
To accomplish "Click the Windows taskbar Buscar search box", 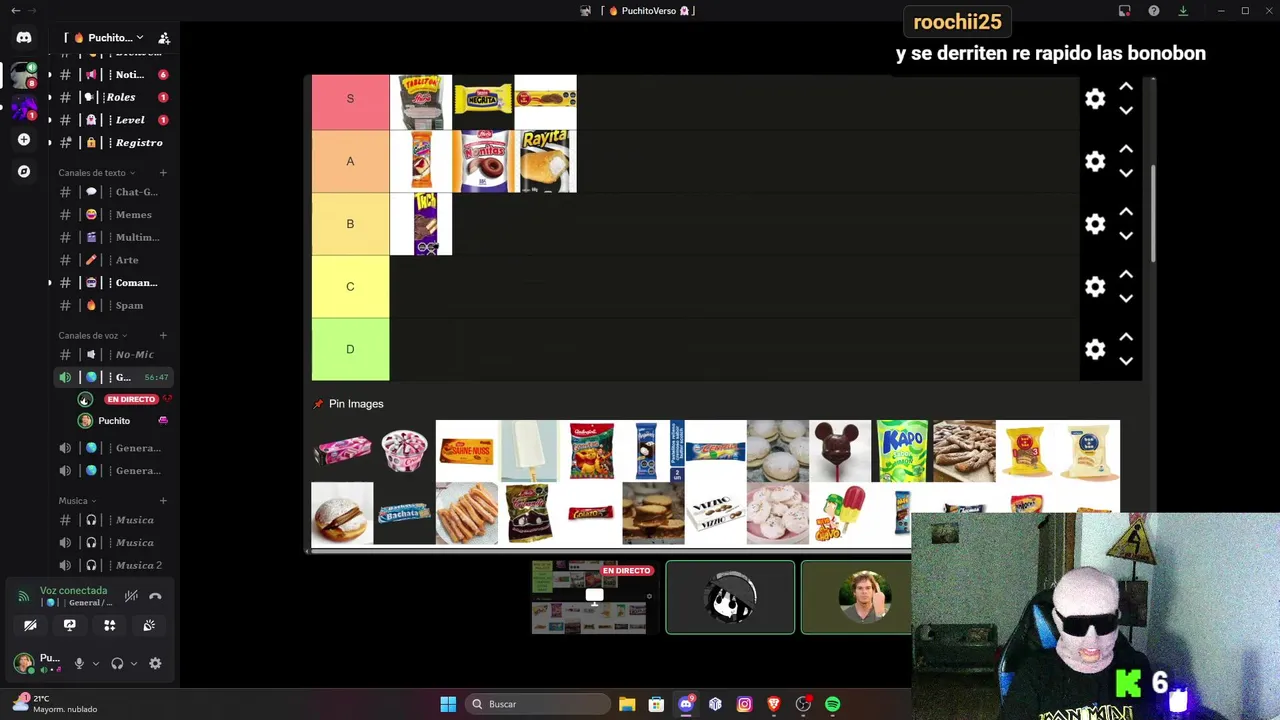I will click(537, 704).
